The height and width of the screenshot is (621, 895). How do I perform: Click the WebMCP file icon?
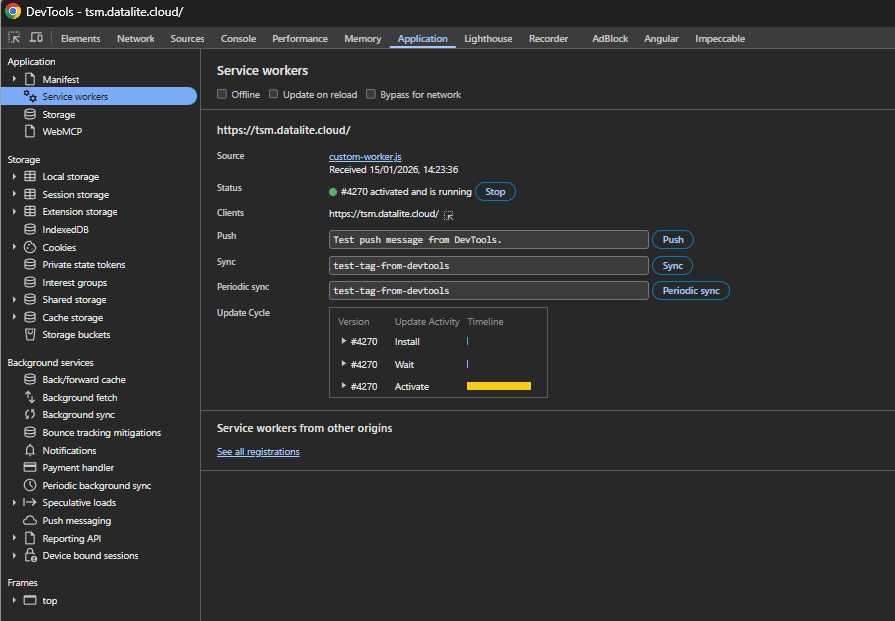(x=30, y=131)
